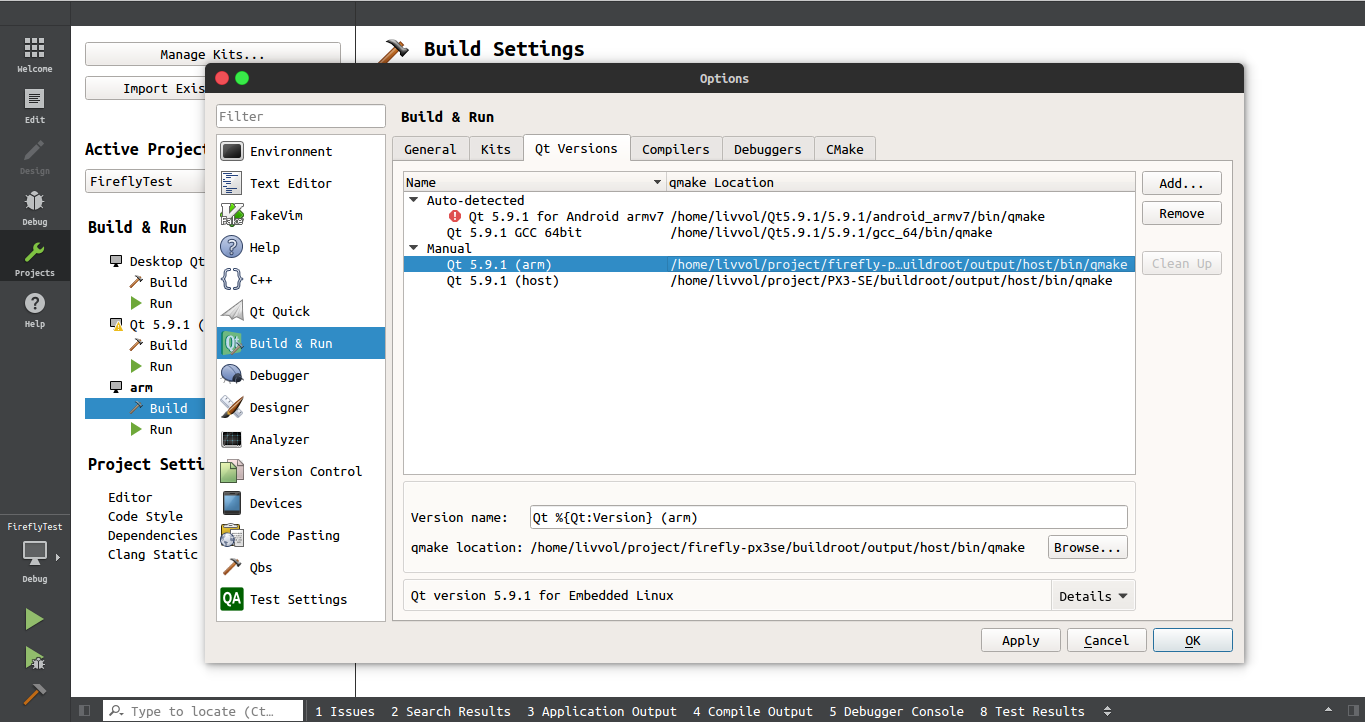Open the 2 Search Results pane
This screenshot has height=722, width=1365.
pyautogui.click(x=451, y=711)
